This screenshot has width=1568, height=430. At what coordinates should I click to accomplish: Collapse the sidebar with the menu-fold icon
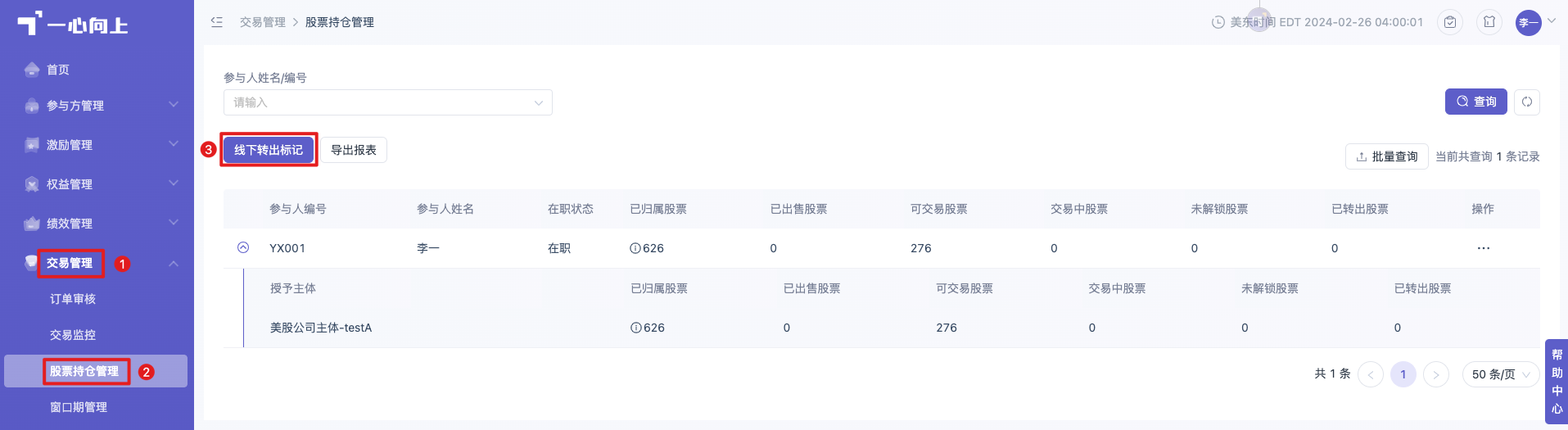pyautogui.click(x=217, y=22)
